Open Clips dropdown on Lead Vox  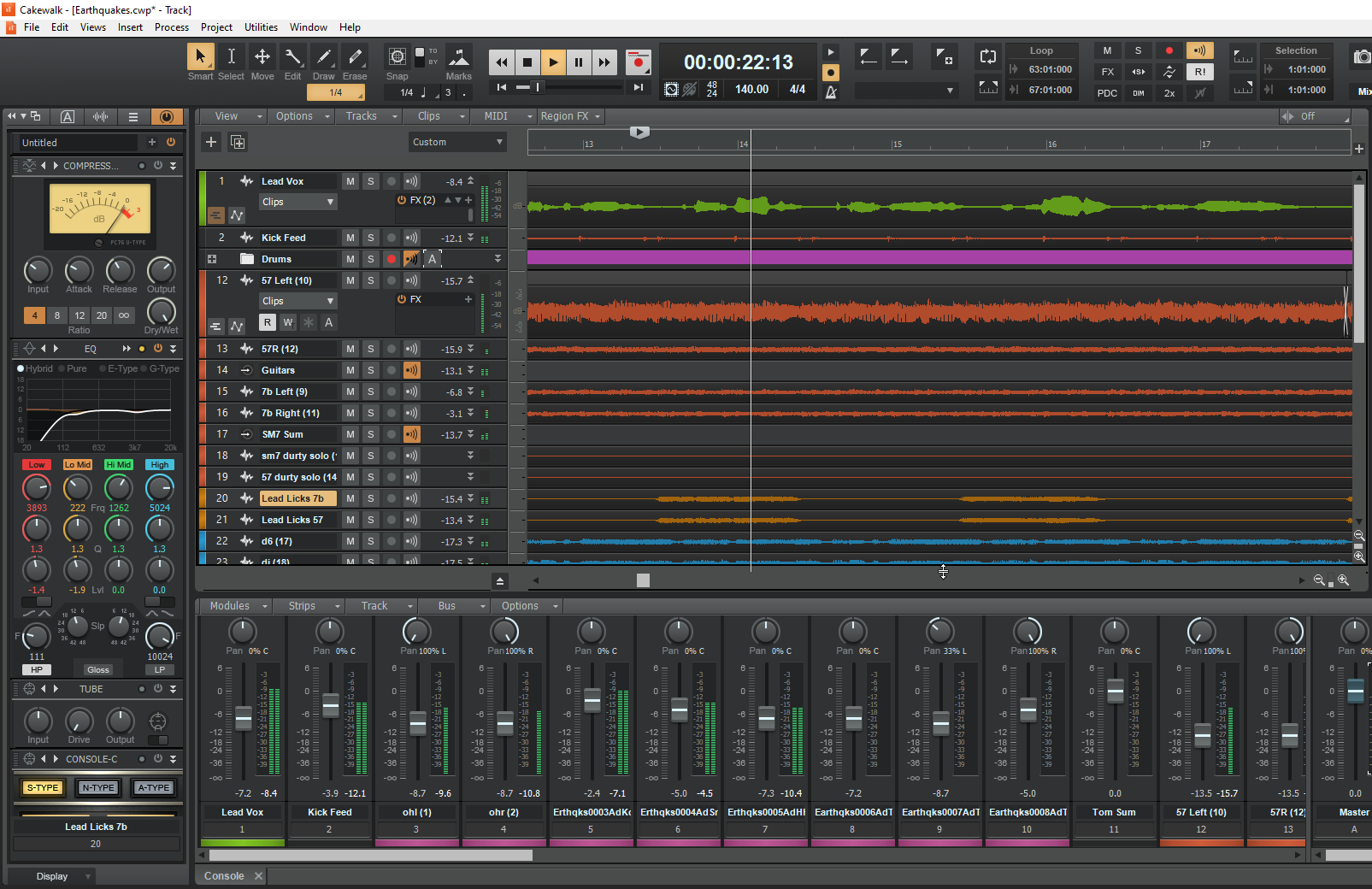tap(297, 202)
